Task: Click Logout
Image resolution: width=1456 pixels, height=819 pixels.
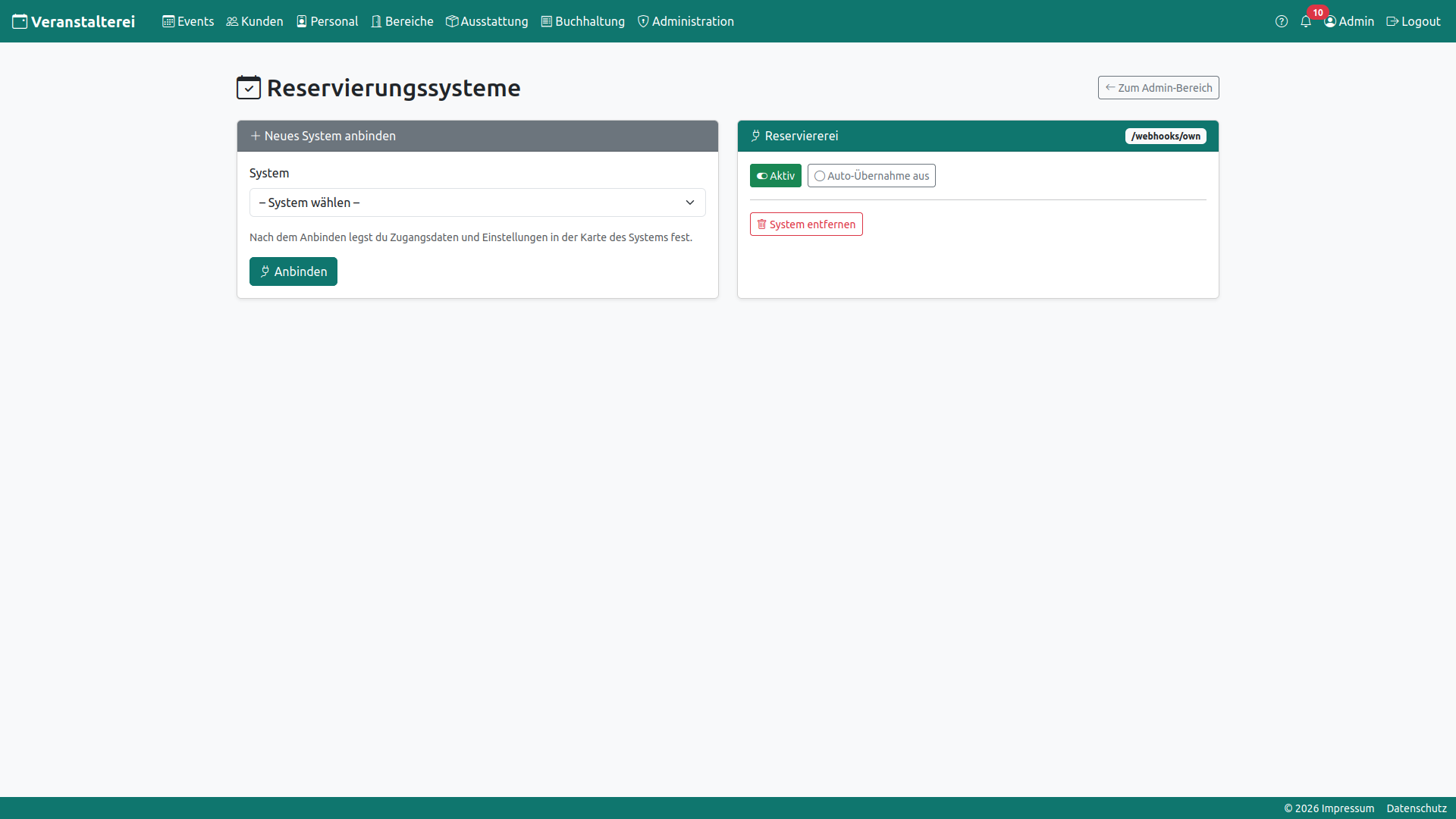Action: point(1414,21)
